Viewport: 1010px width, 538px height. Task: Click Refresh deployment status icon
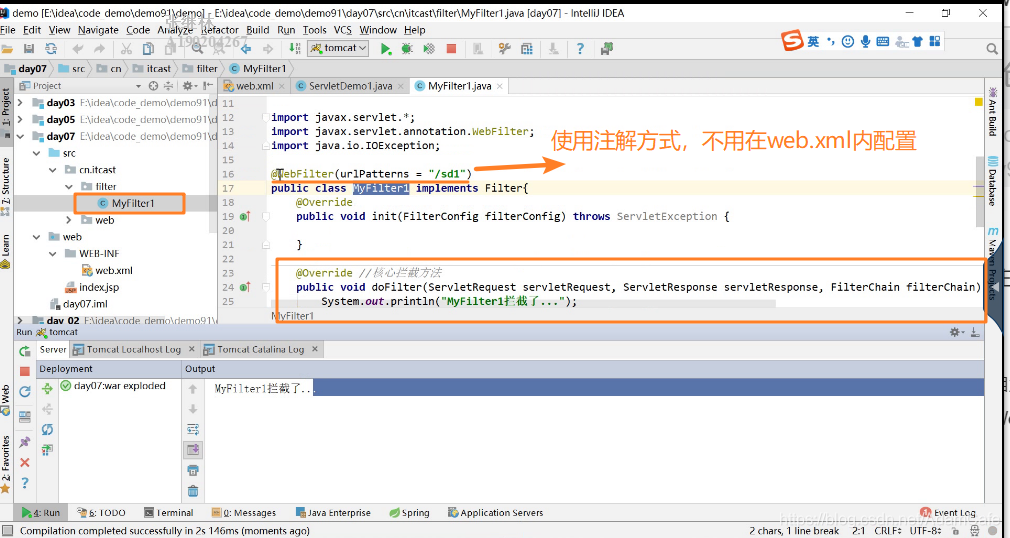click(x=47, y=429)
